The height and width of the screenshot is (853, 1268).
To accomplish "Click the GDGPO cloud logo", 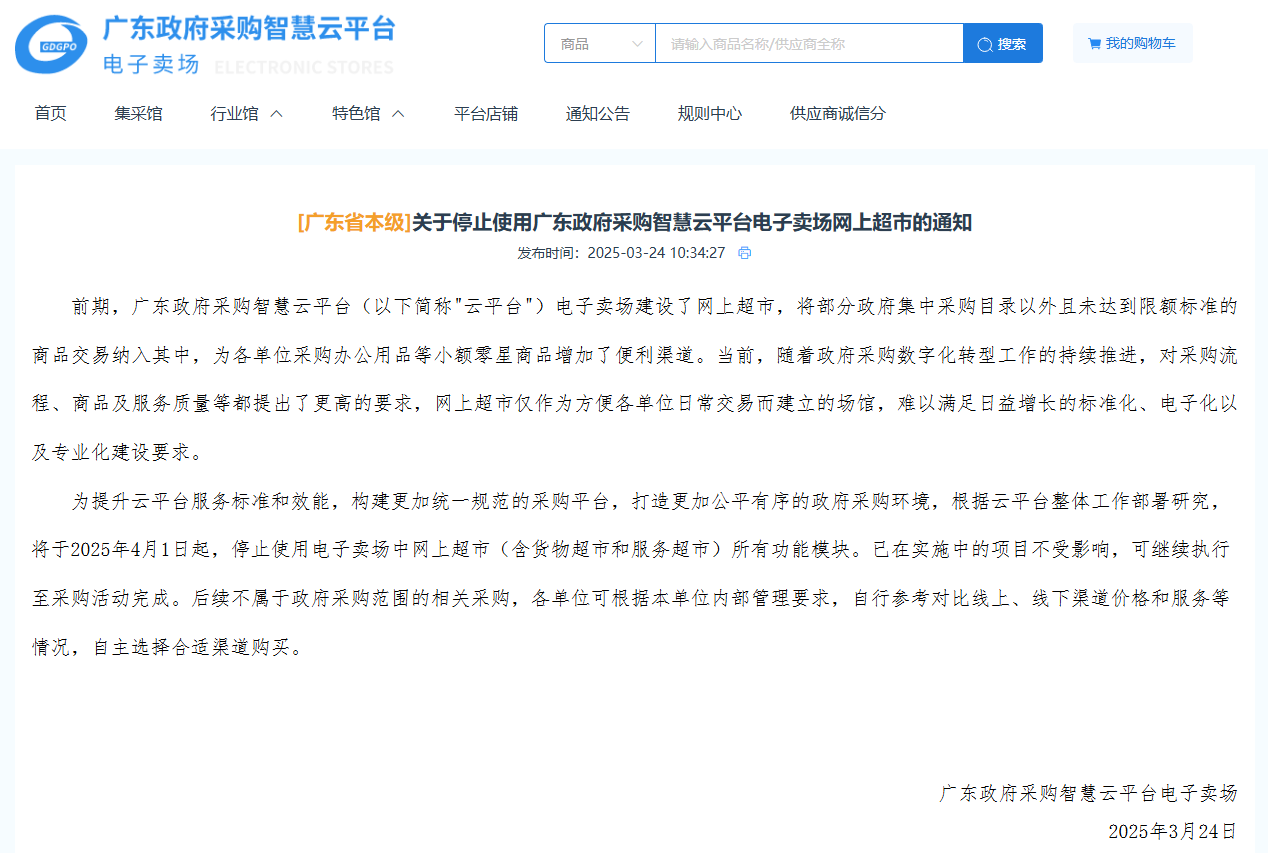I will [51, 45].
